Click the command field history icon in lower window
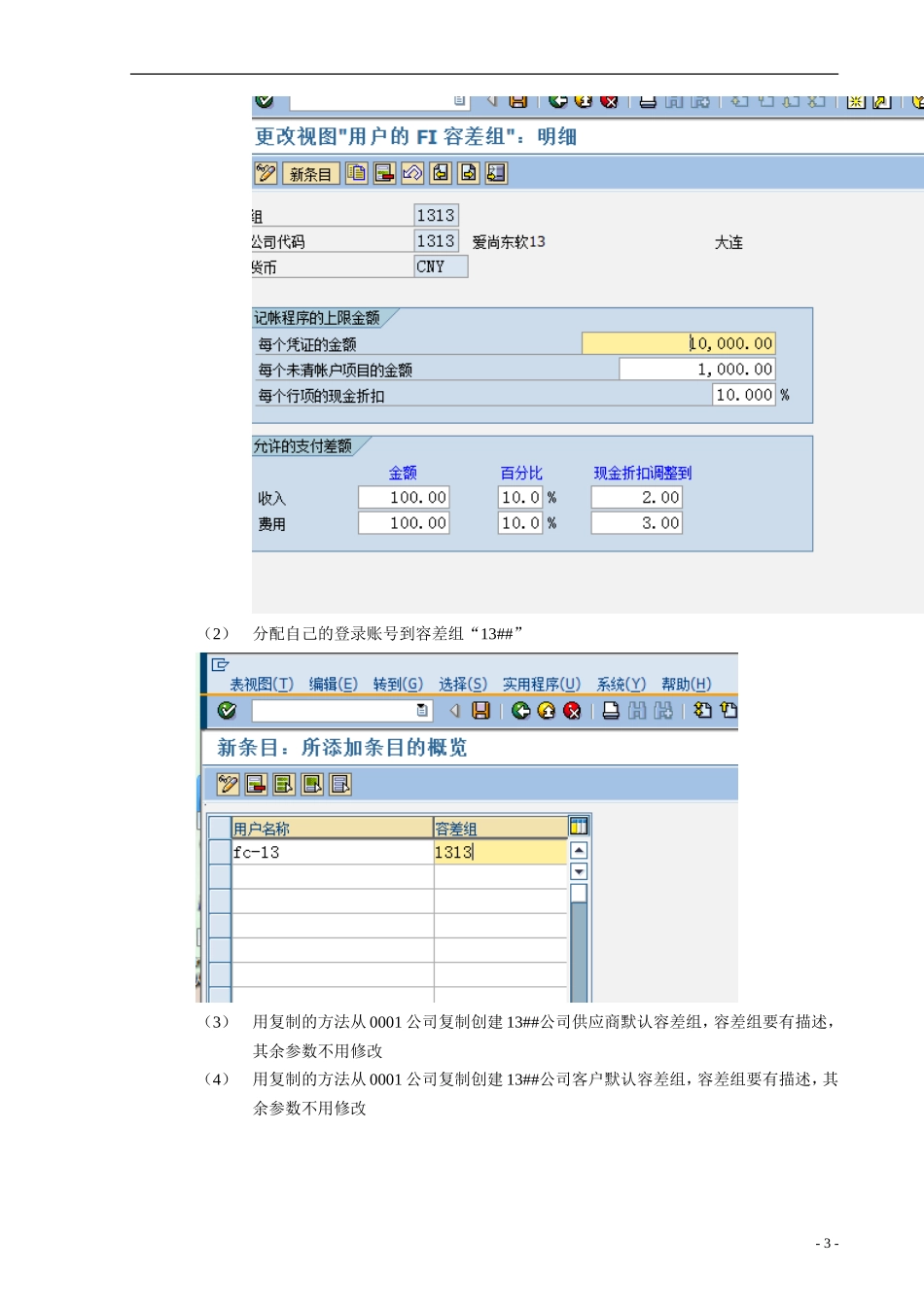The height and width of the screenshot is (1307, 924). 422,711
